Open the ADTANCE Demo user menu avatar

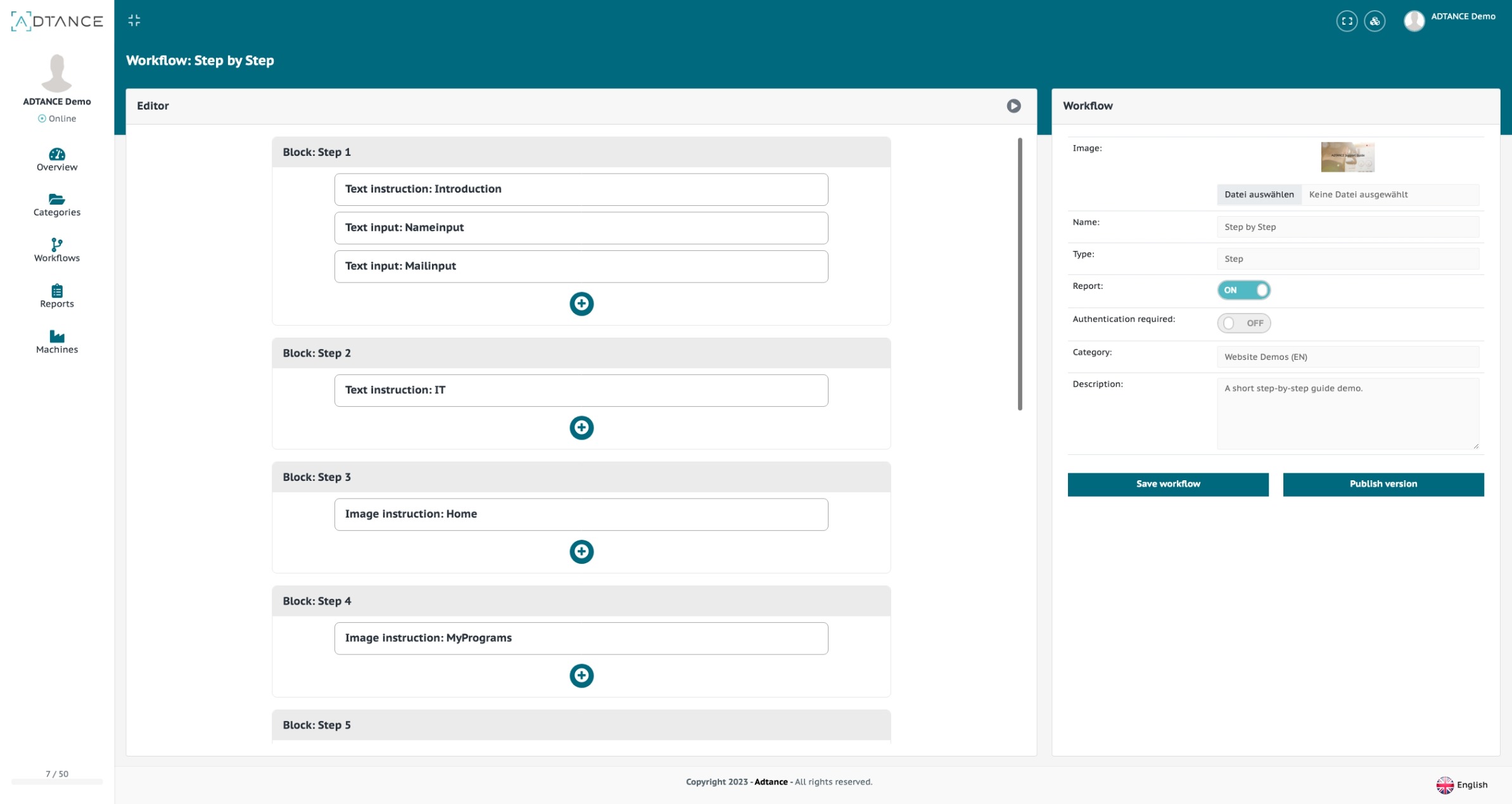pyautogui.click(x=1414, y=21)
